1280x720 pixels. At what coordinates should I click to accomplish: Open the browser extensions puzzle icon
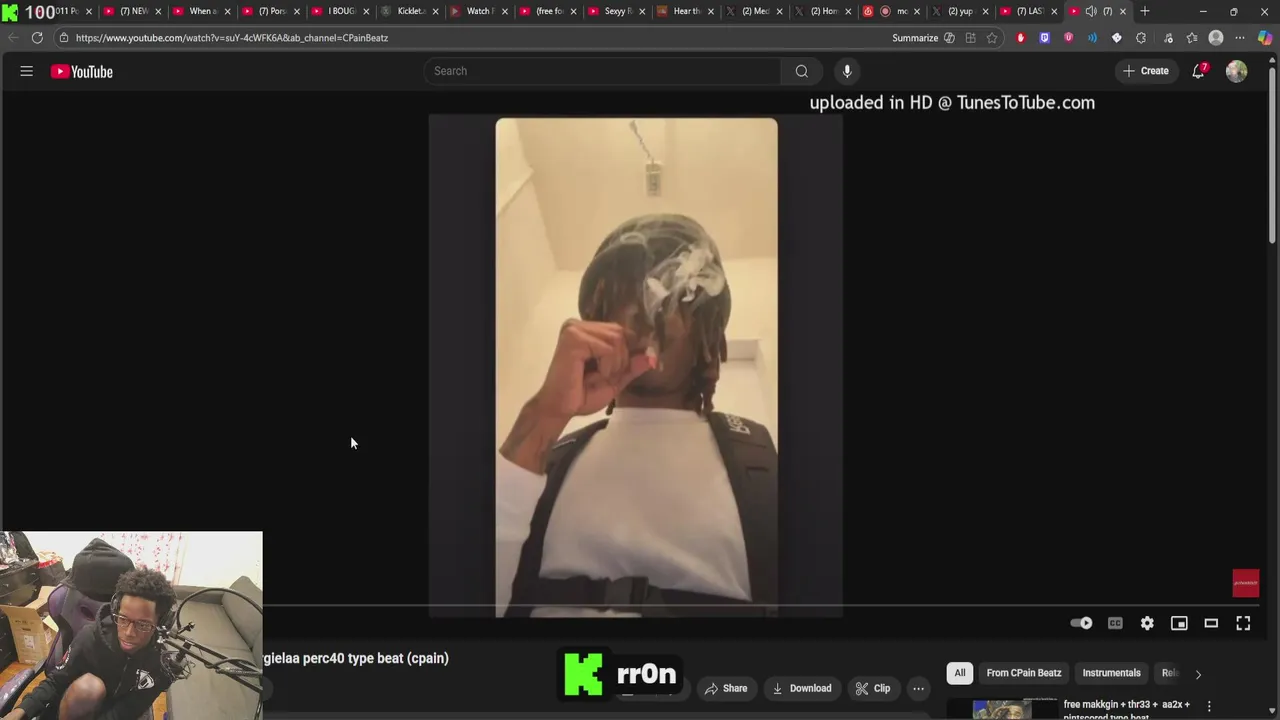click(x=1141, y=38)
